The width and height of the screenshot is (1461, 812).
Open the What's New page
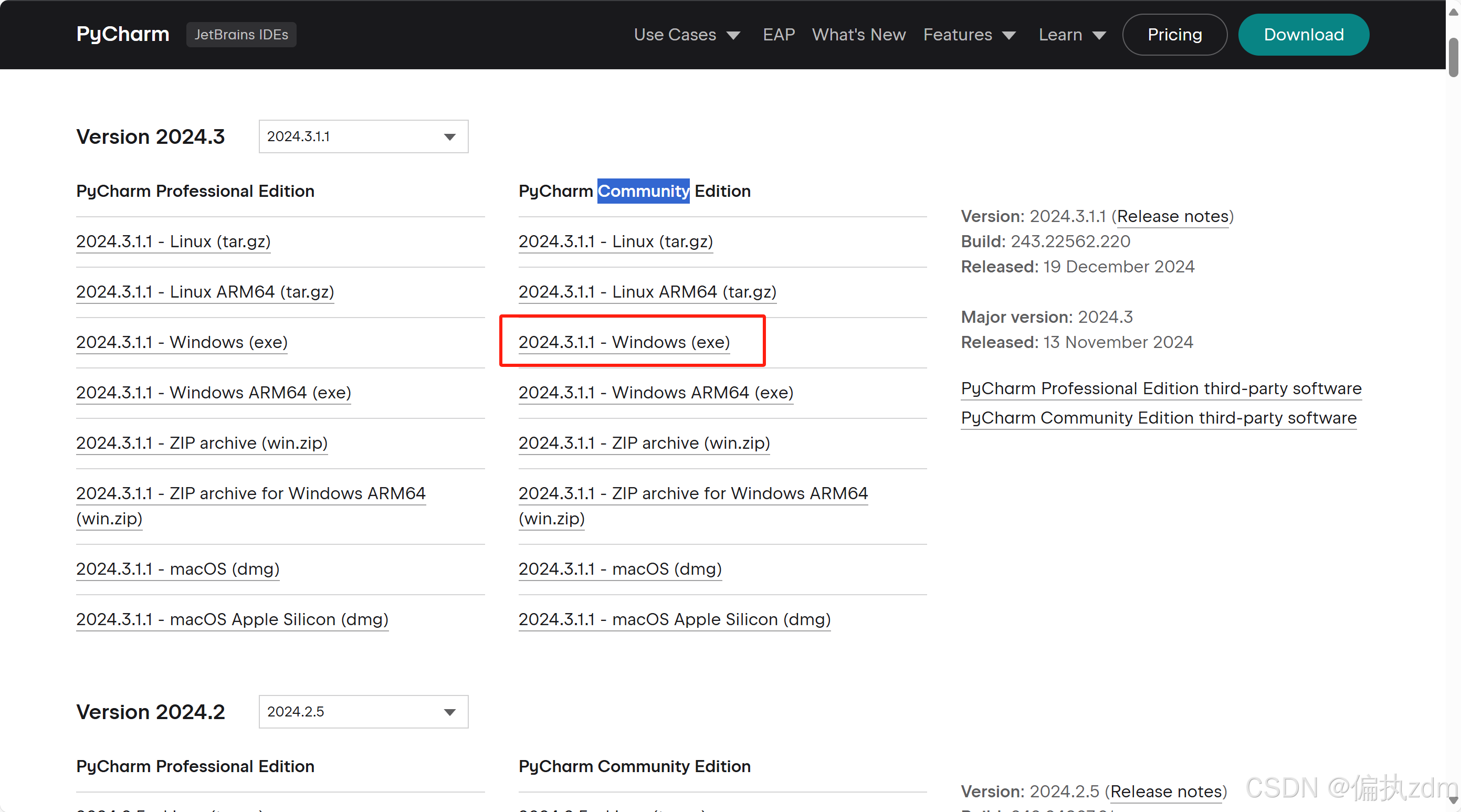(859, 35)
